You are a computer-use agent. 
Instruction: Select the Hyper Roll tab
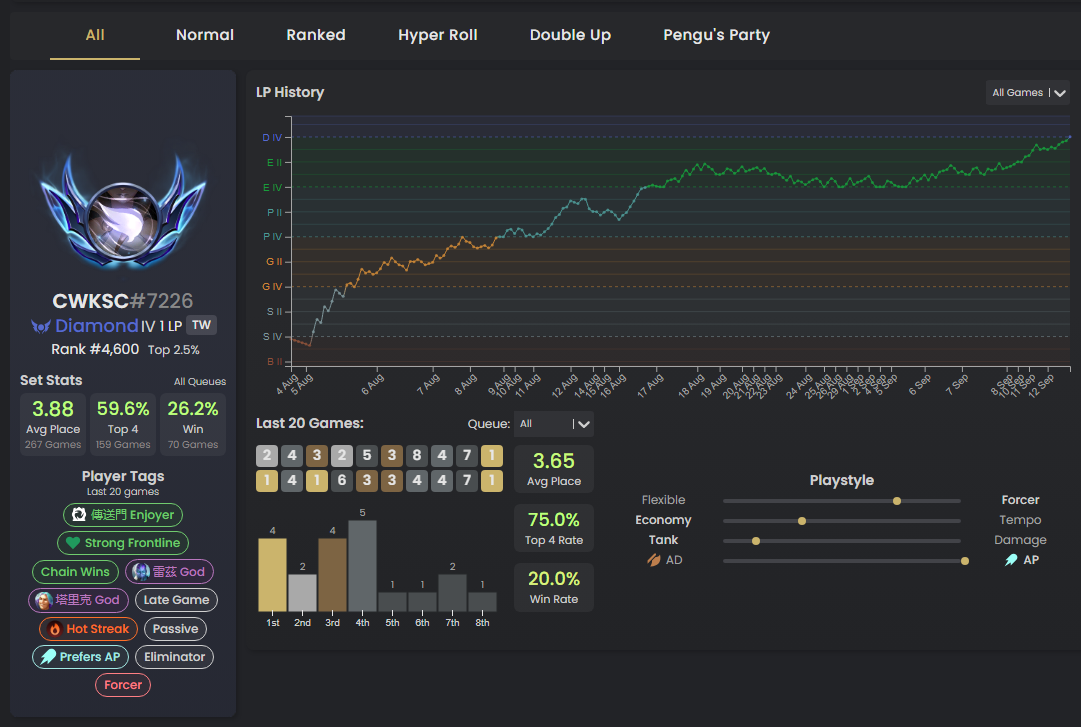(438, 35)
